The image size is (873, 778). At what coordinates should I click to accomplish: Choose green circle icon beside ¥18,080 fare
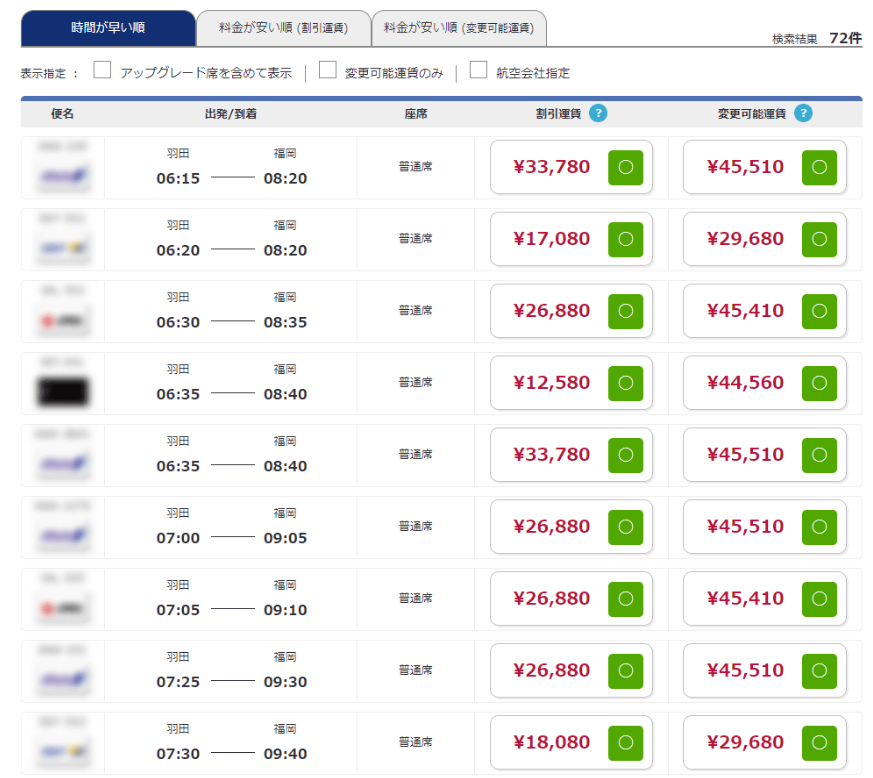625,743
